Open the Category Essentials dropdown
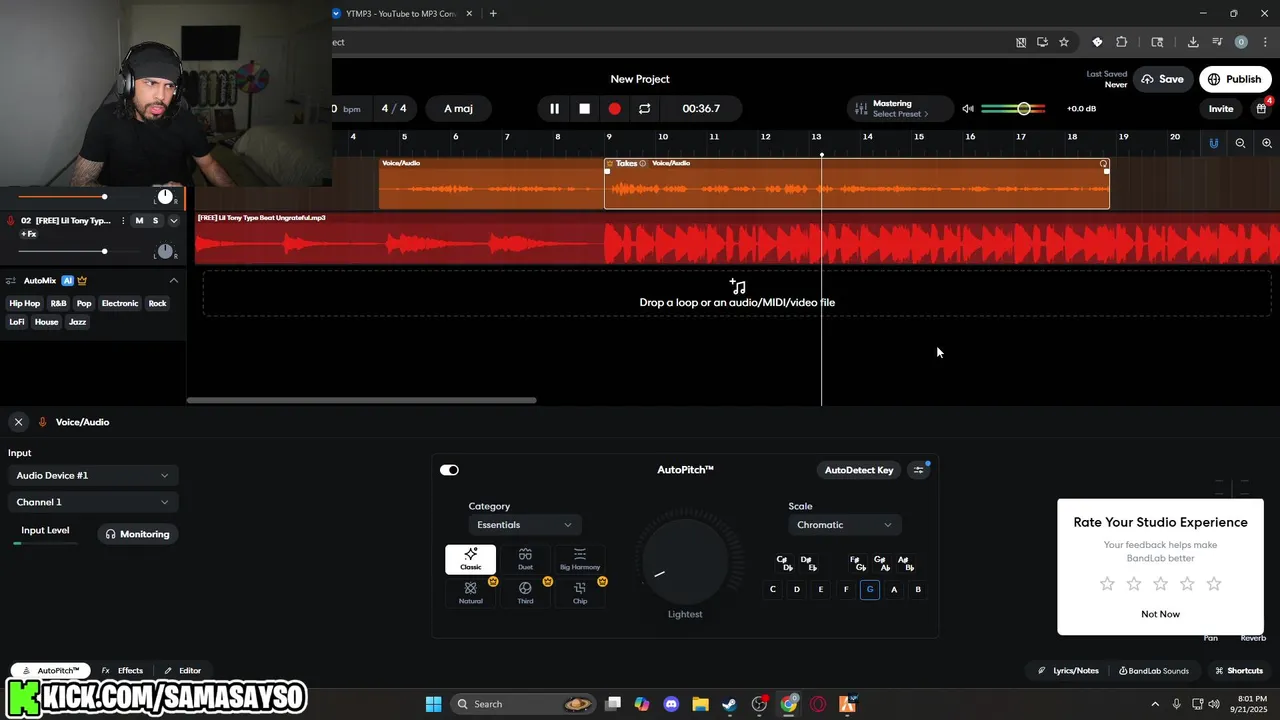The height and width of the screenshot is (720, 1280). click(x=525, y=525)
